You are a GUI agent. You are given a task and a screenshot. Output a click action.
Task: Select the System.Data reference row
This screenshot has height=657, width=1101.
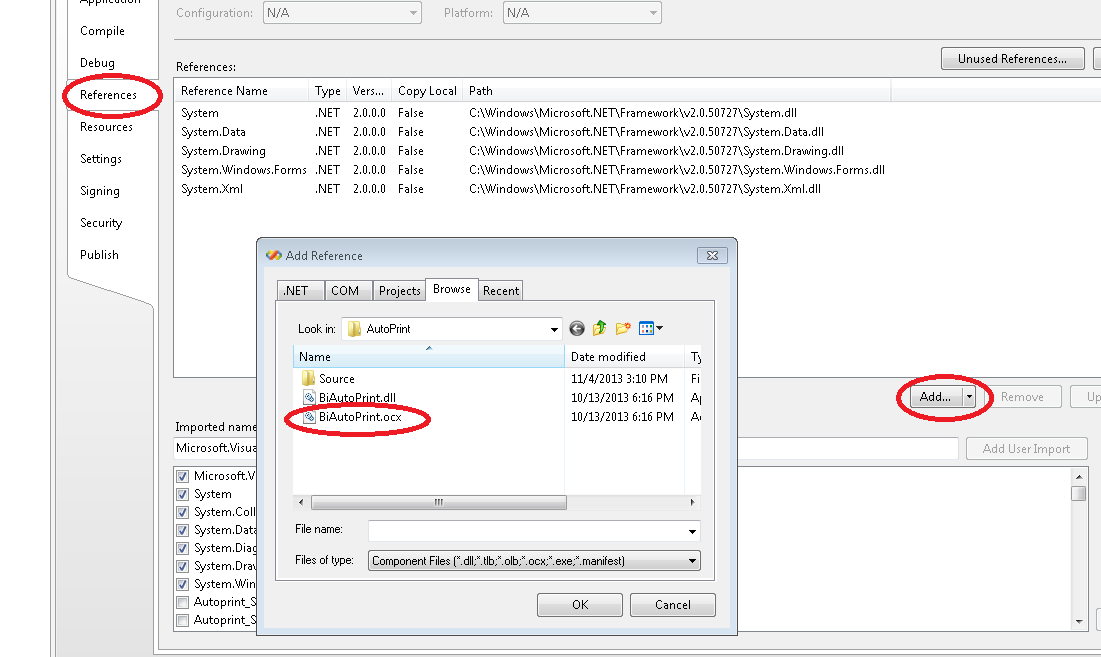(x=532, y=132)
